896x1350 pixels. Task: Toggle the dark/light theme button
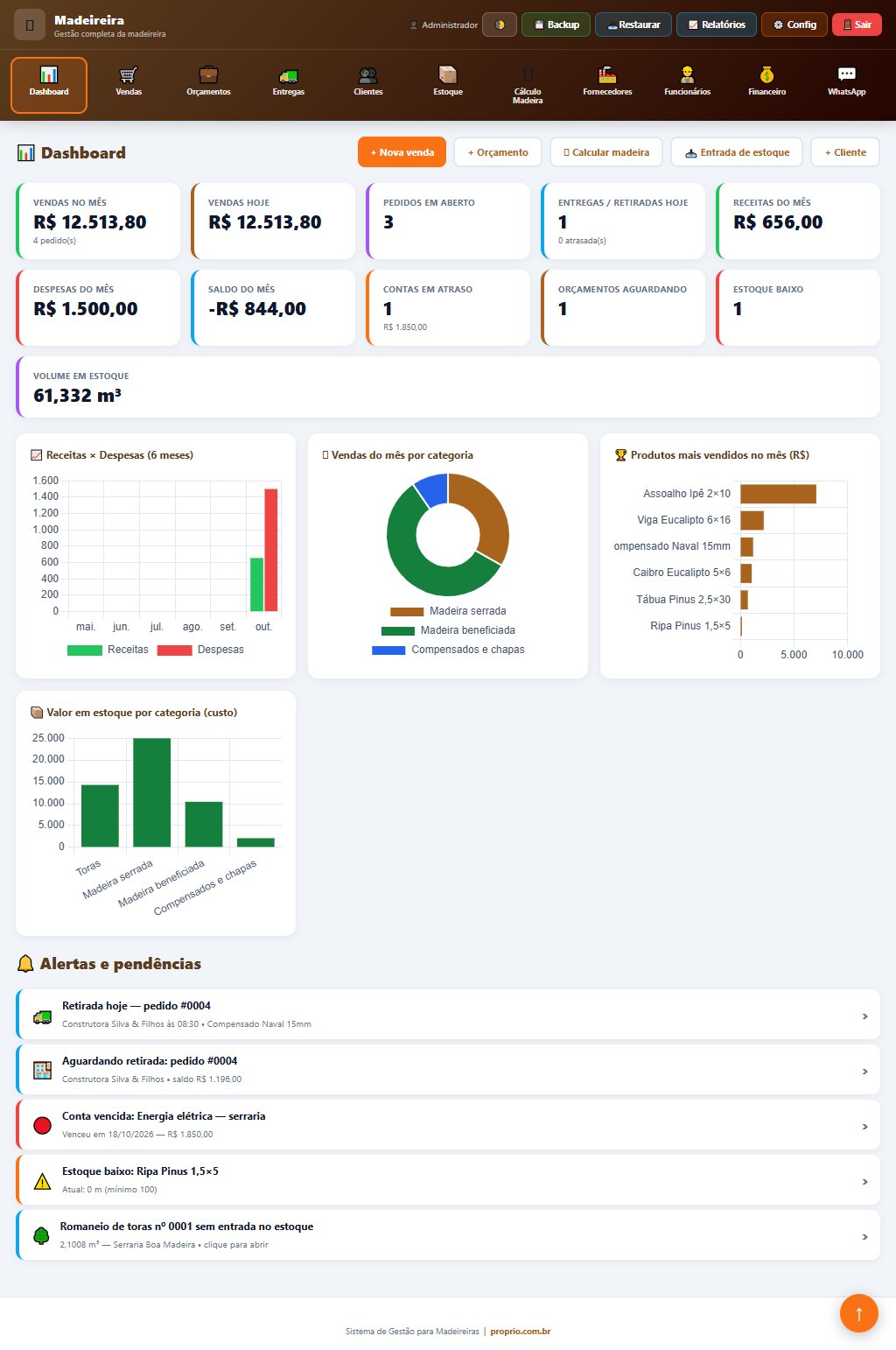click(500, 25)
